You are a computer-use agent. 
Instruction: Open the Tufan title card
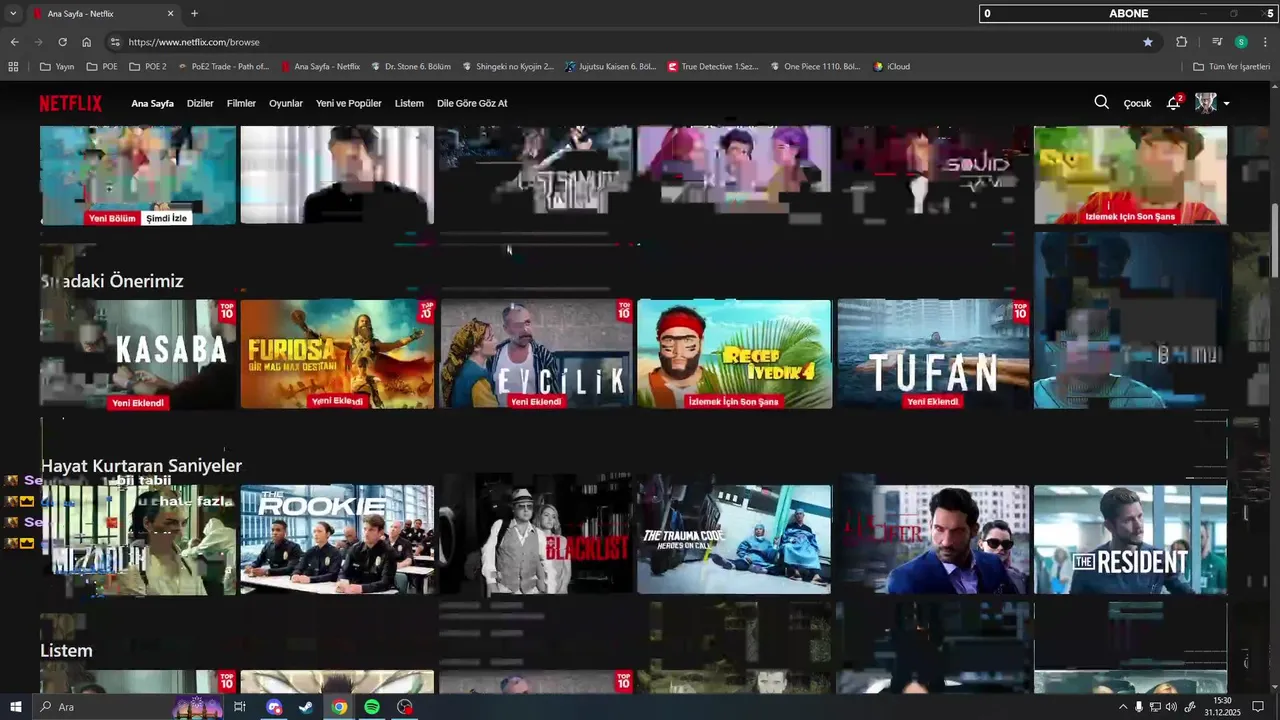click(x=933, y=354)
